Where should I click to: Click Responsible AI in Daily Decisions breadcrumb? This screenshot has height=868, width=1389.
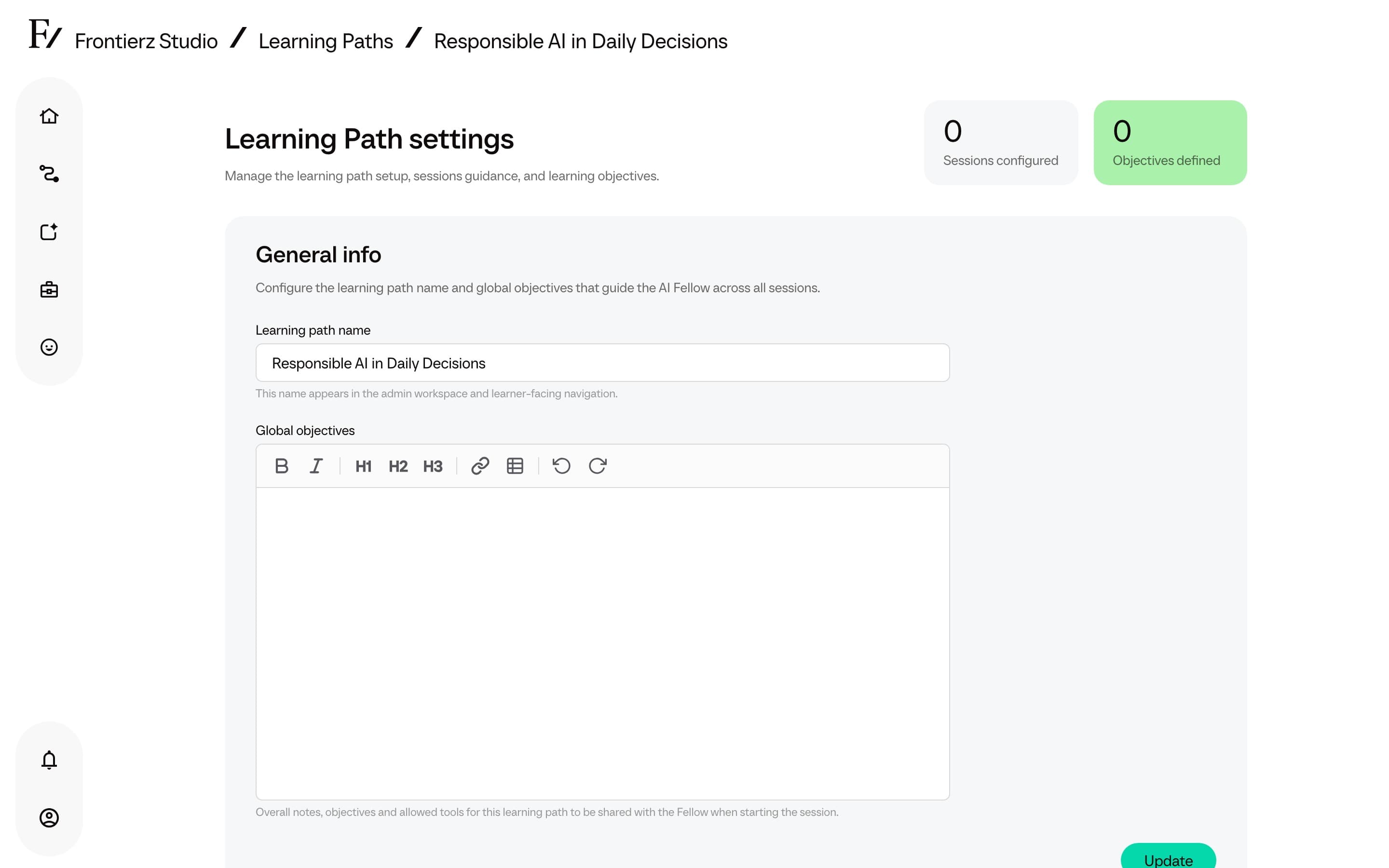coord(580,41)
